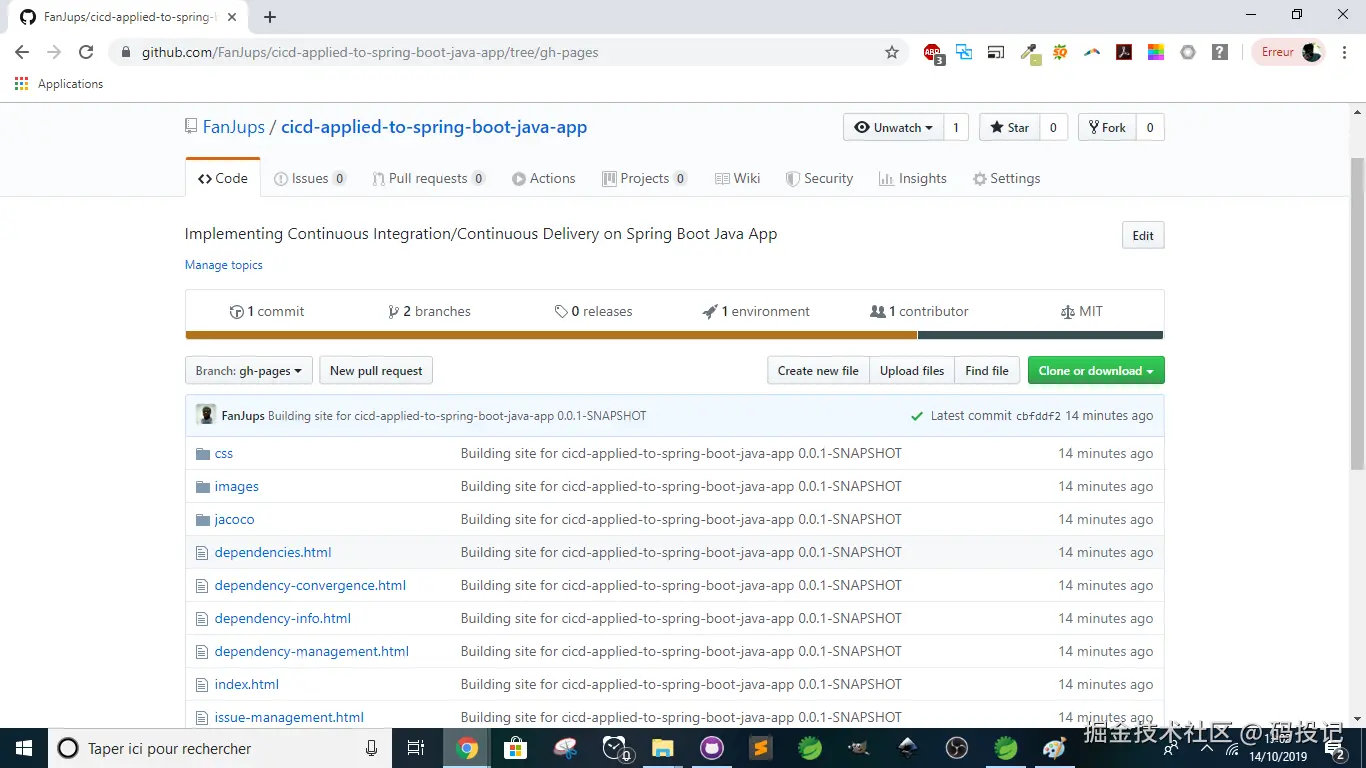Fork this repository
1366x768 pixels.
click(1107, 127)
